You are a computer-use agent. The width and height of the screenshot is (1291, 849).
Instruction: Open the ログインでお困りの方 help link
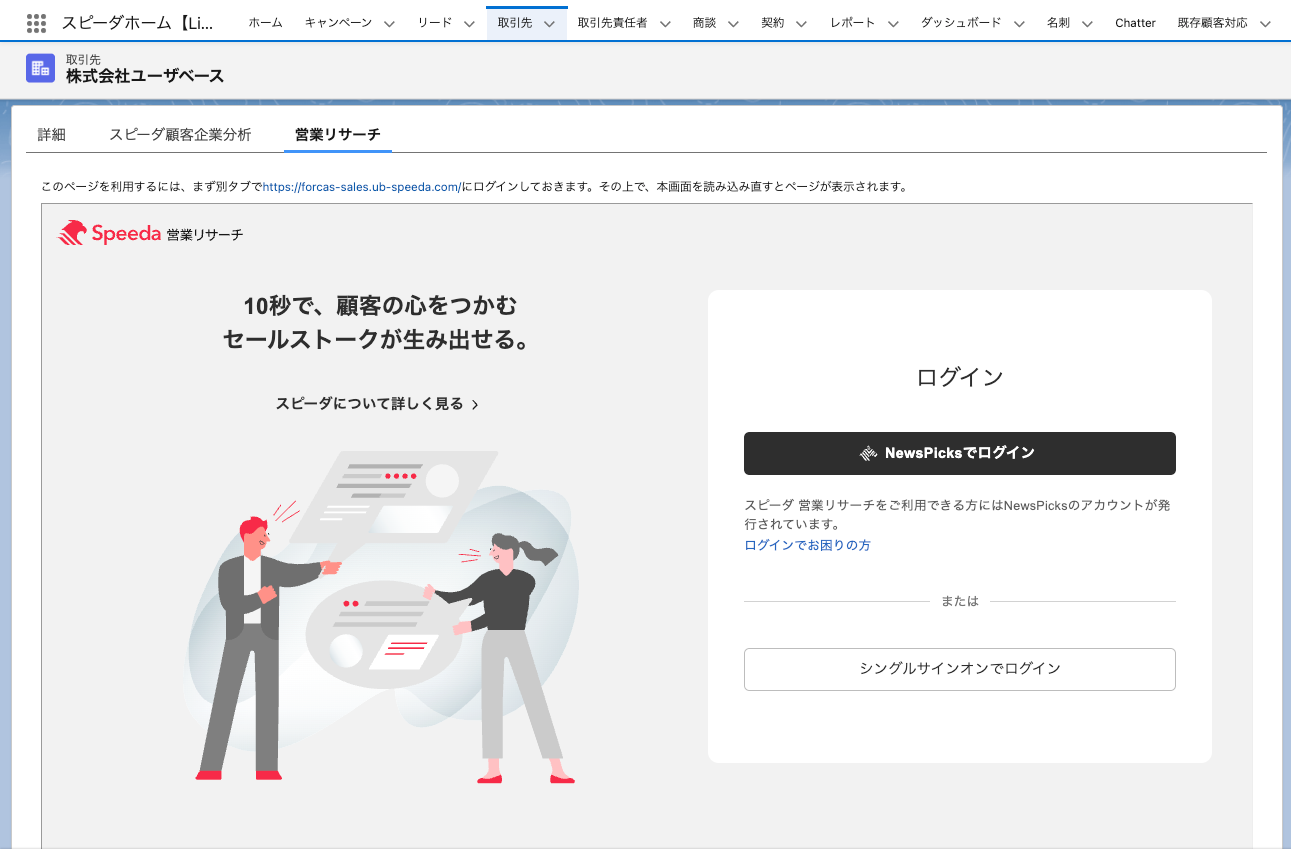pyautogui.click(x=807, y=545)
